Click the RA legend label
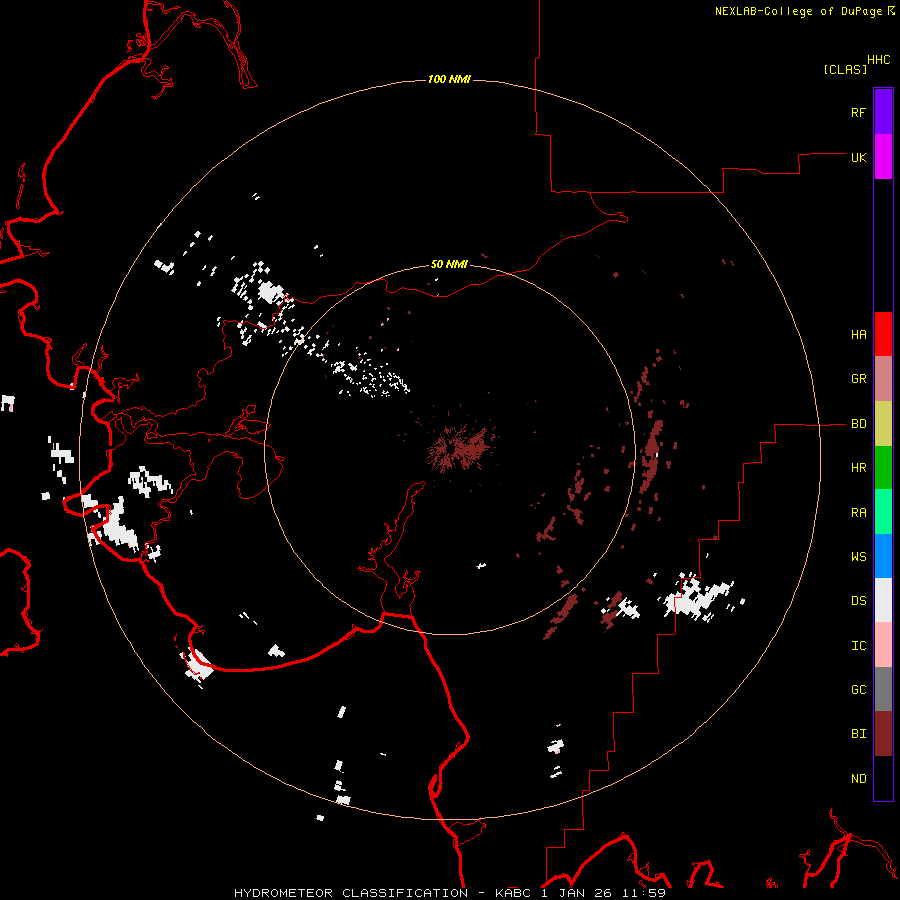 [x=858, y=513]
